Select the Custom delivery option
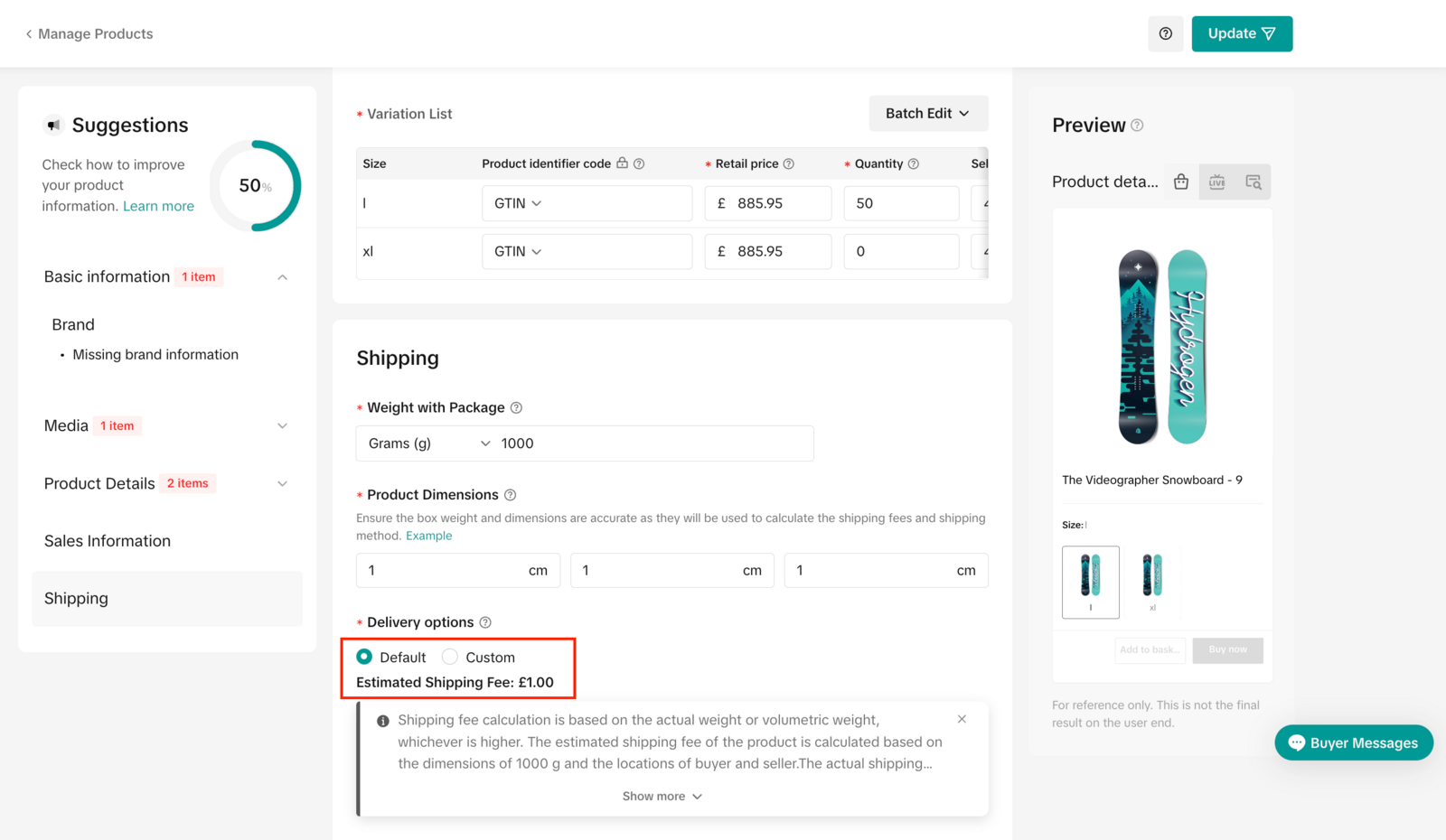1446x840 pixels. tap(450, 657)
